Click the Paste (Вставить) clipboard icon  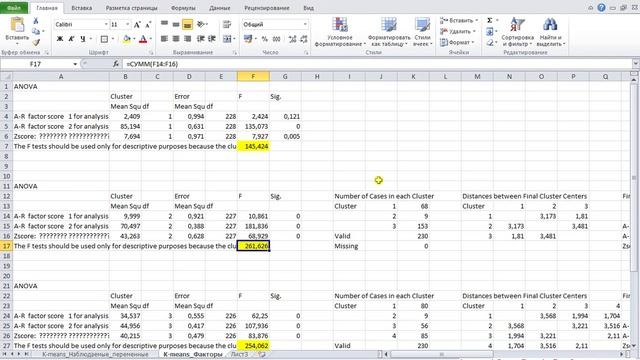pyautogui.click(x=17, y=24)
